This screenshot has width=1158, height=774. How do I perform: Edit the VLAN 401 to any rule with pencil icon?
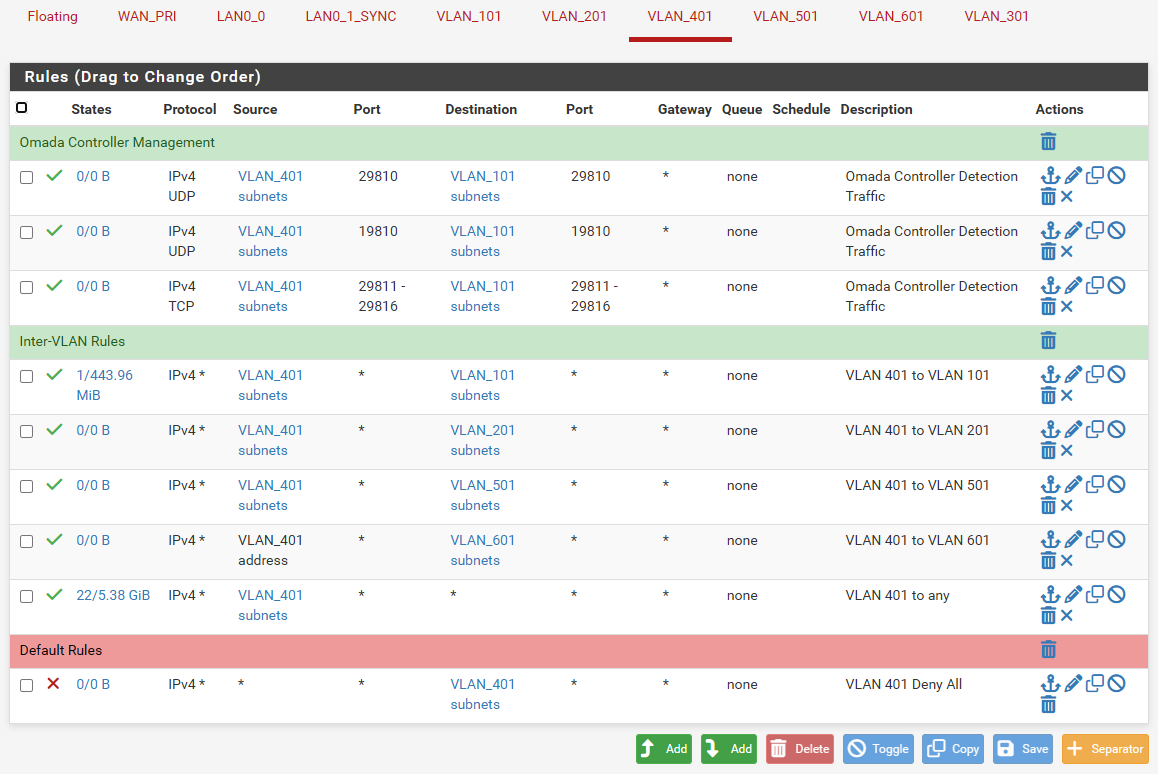tap(1073, 595)
